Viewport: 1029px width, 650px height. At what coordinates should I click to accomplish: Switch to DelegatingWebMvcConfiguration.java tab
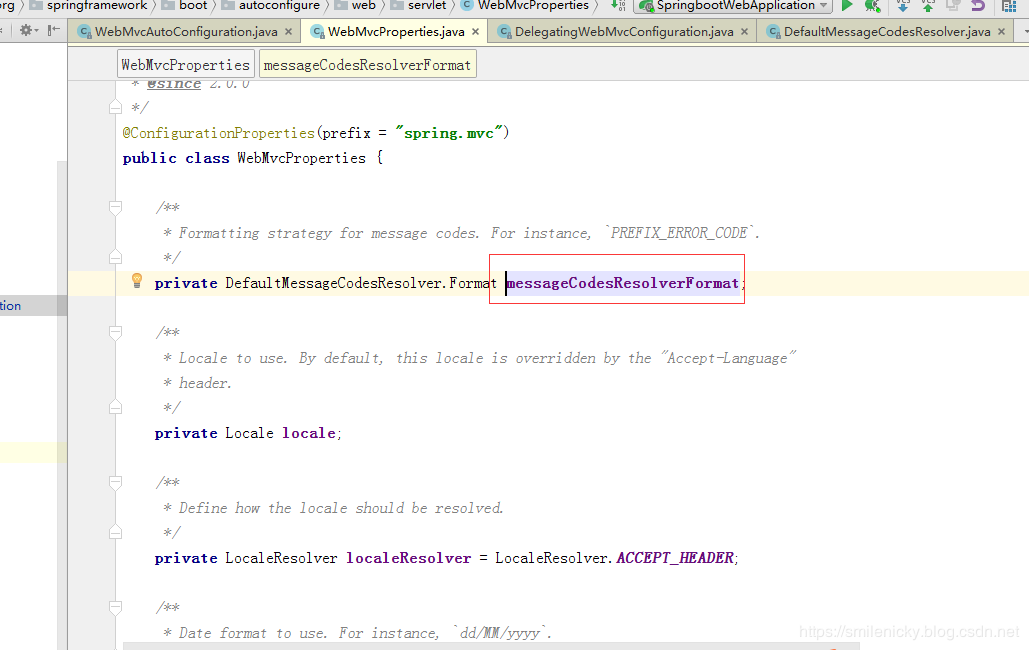point(623,32)
